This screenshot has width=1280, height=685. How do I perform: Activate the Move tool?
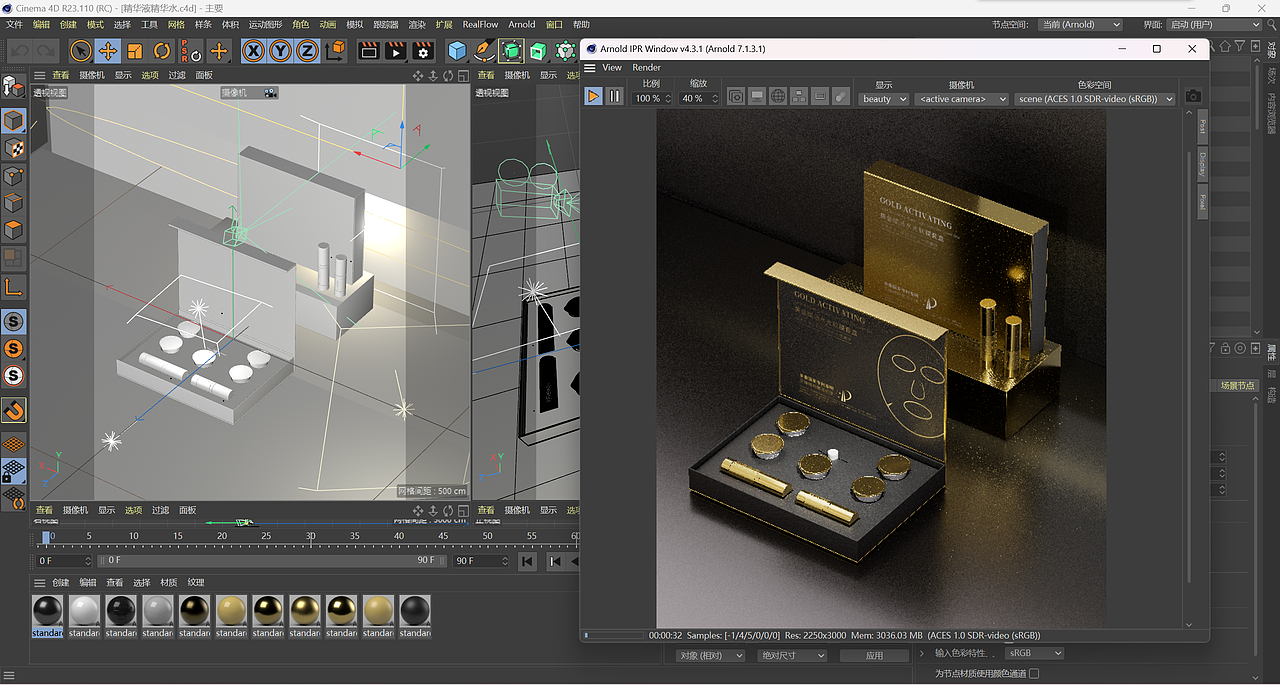(107, 51)
